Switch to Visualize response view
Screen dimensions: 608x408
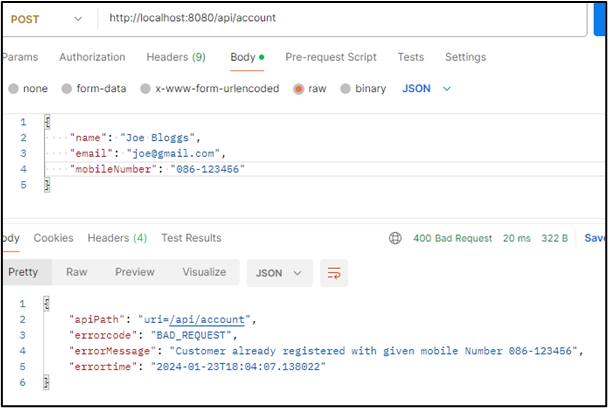click(x=204, y=272)
